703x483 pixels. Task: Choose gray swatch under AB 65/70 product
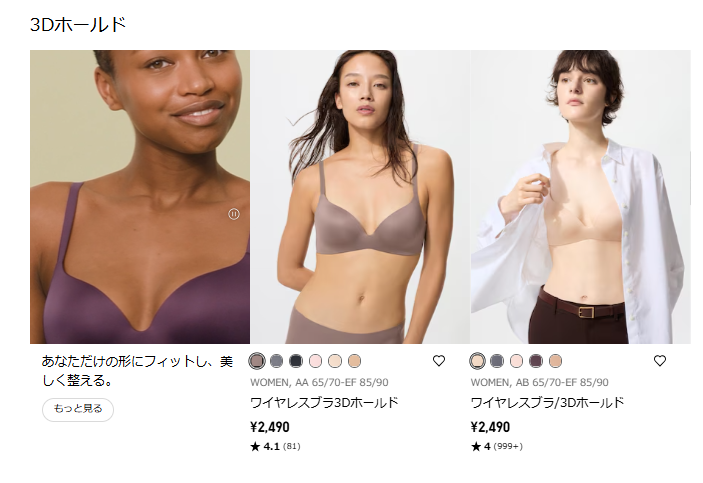497,361
